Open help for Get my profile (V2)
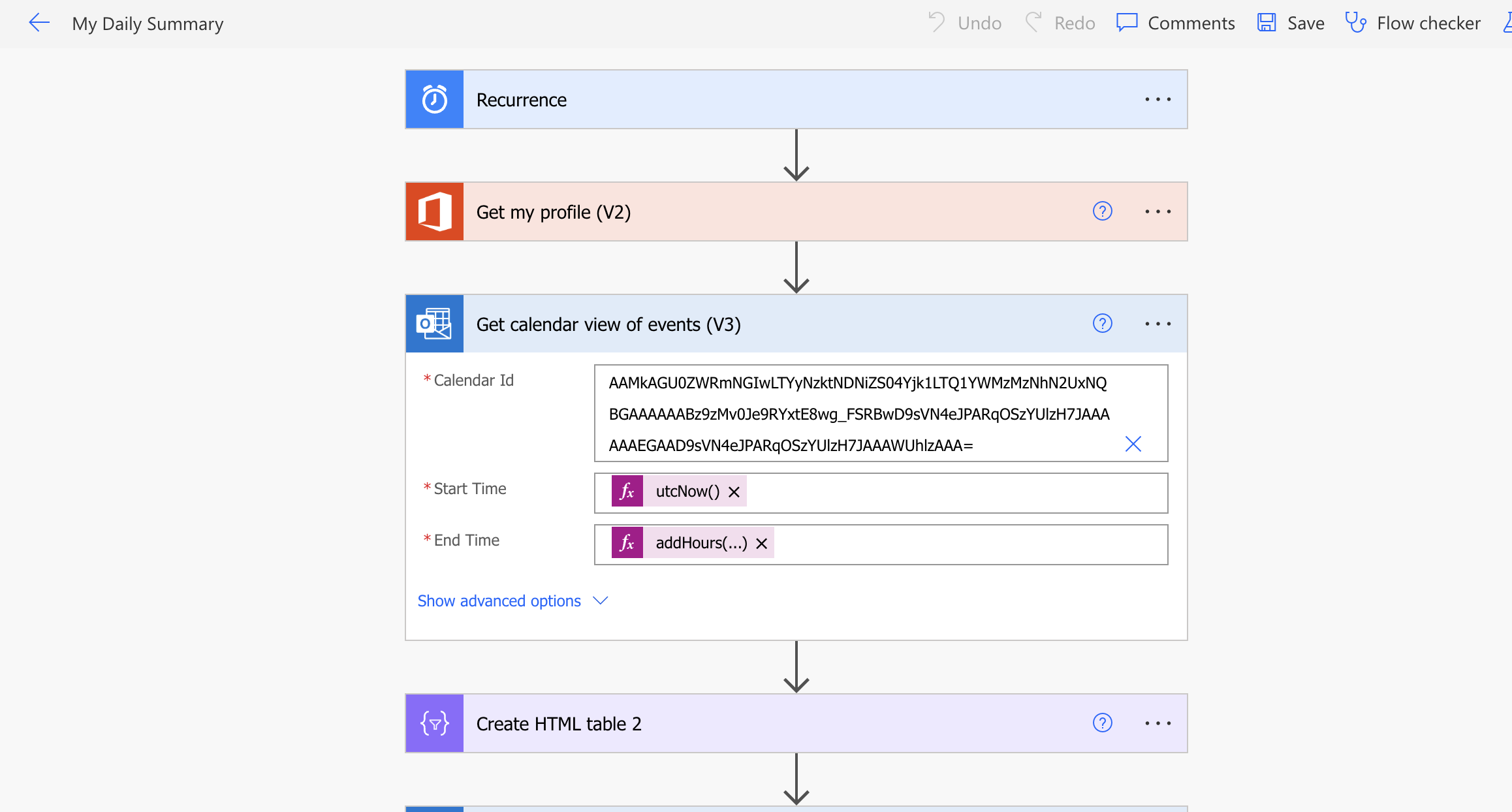The width and height of the screenshot is (1512, 812). (1102, 211)
